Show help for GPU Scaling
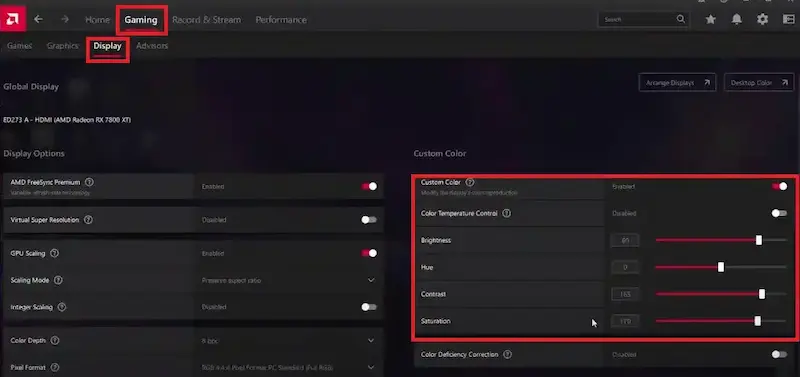 (55, 254)
